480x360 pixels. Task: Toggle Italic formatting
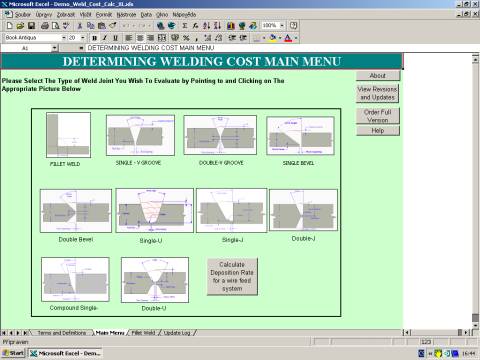coord(105,38)
